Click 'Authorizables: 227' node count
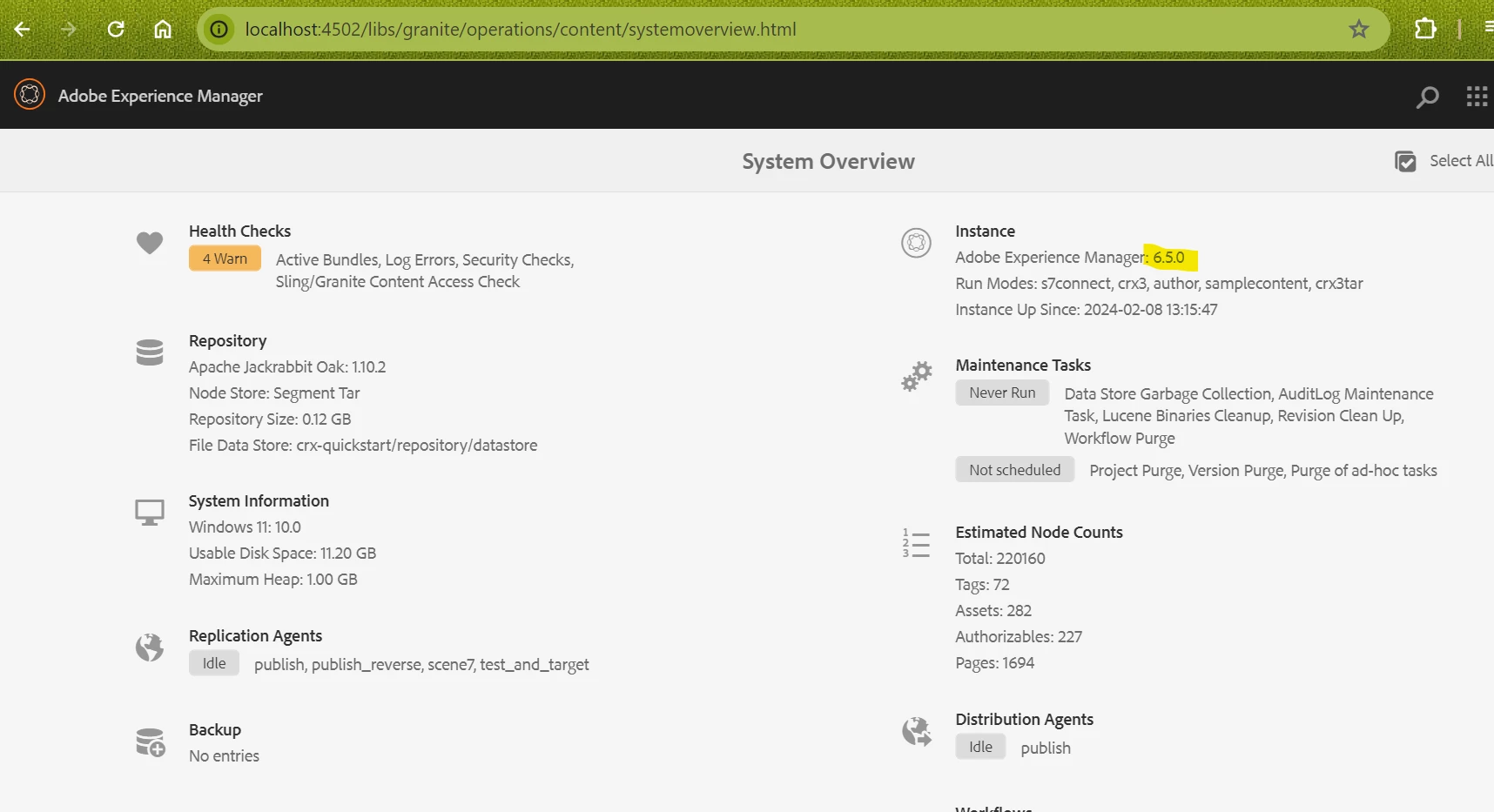 point(1019,637)
